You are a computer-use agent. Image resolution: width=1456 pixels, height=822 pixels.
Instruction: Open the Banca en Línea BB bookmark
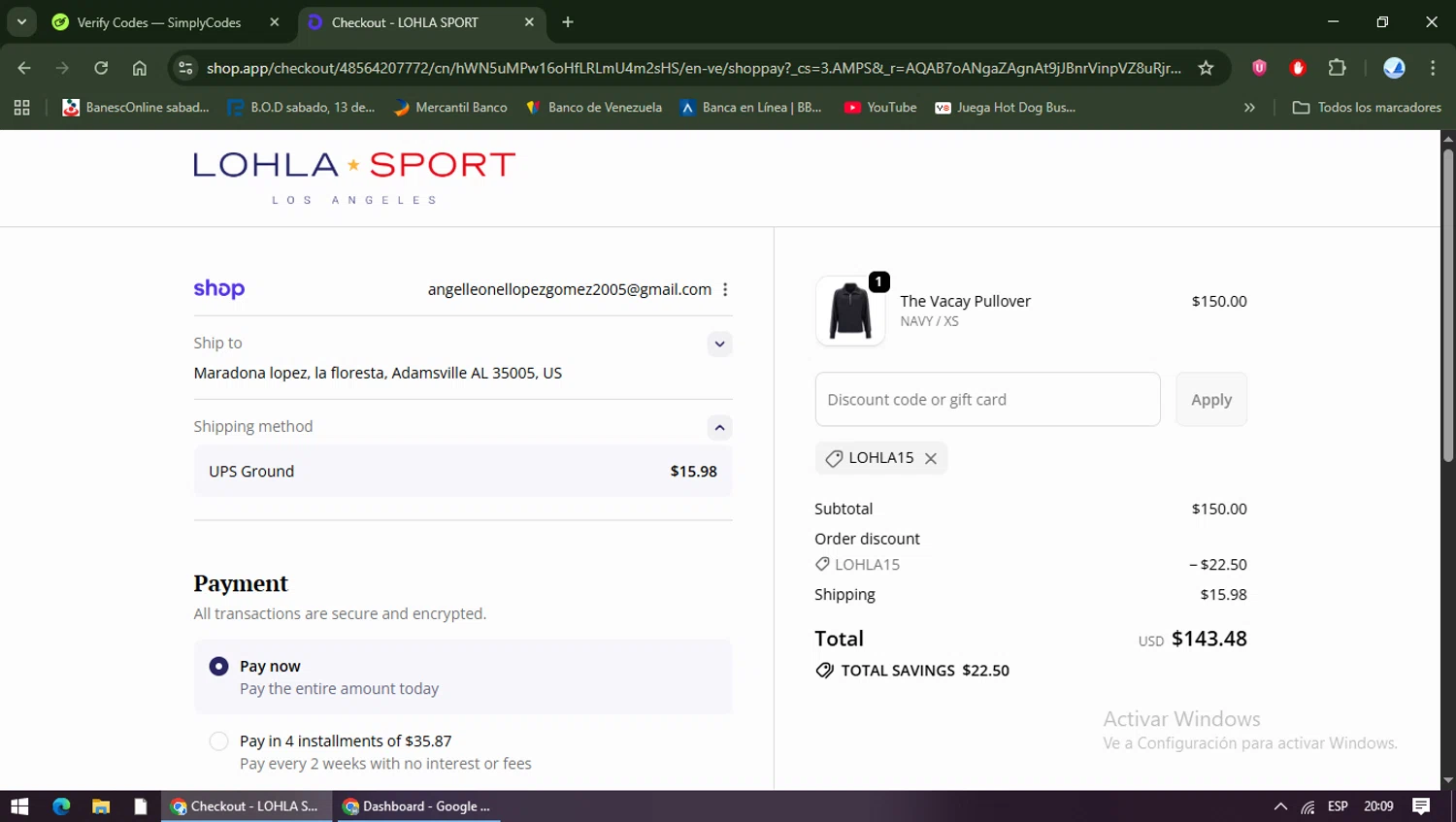[751, 108]
